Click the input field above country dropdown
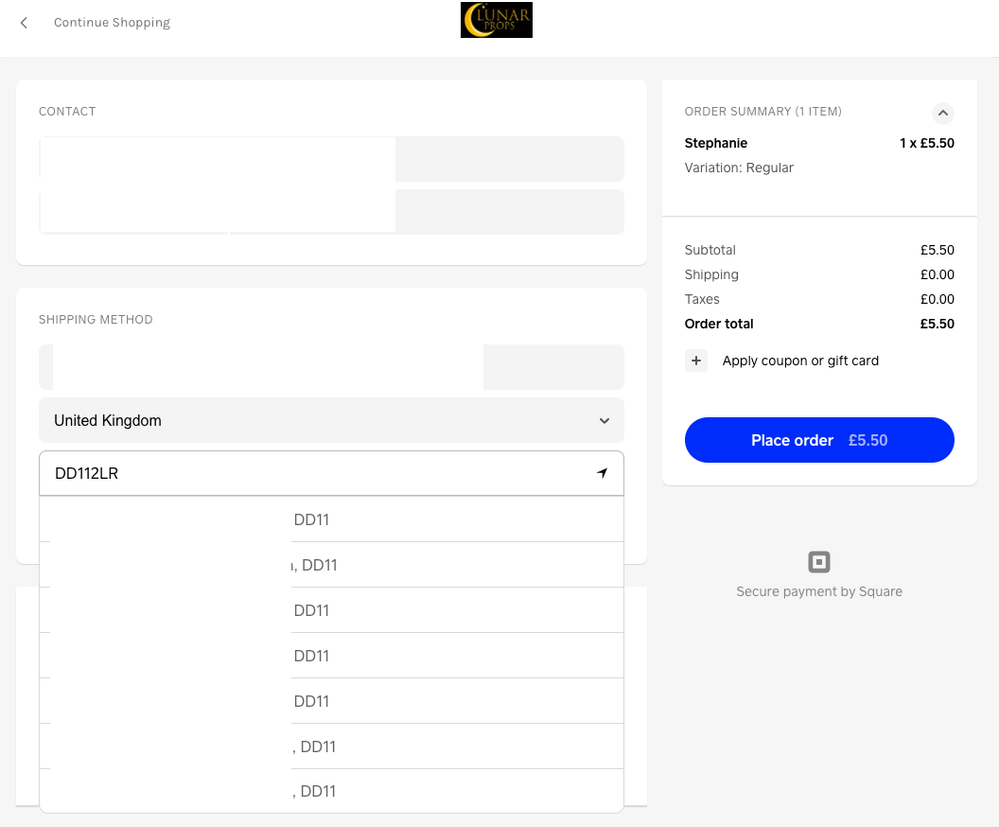The image size is (999, 827). 331,367
